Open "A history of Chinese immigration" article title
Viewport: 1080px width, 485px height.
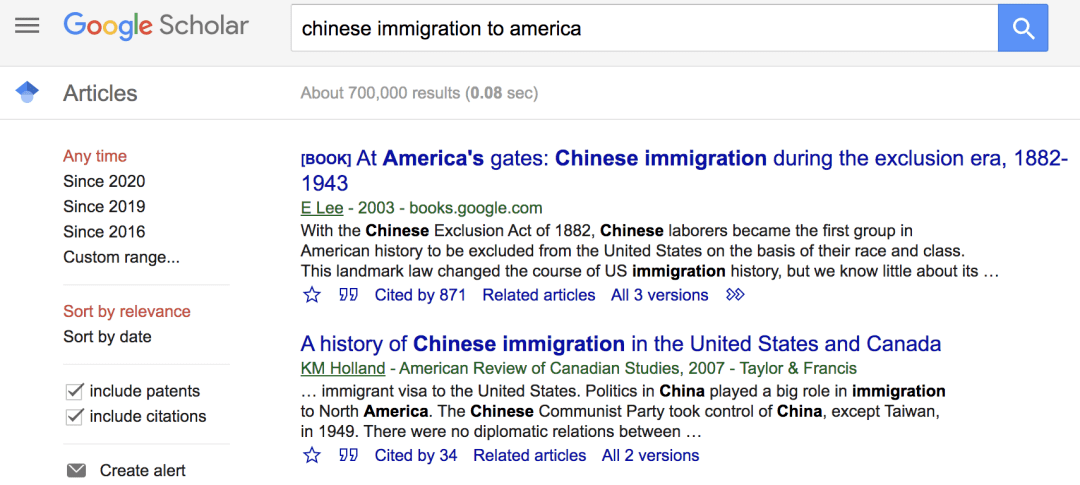pos(620,344)
